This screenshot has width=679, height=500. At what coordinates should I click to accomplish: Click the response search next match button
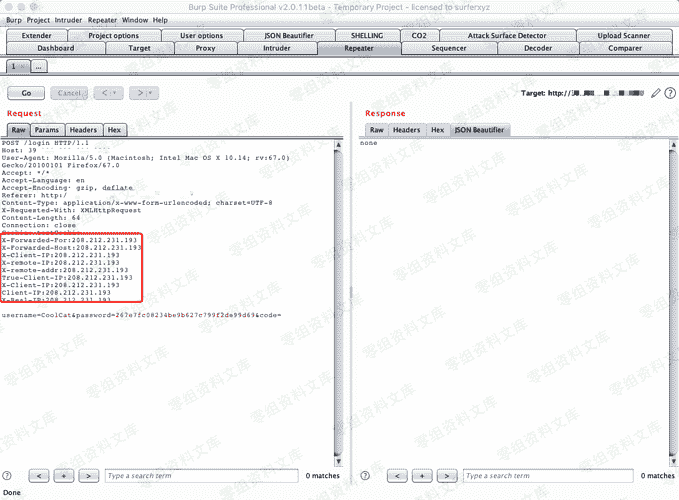point(446,476)
